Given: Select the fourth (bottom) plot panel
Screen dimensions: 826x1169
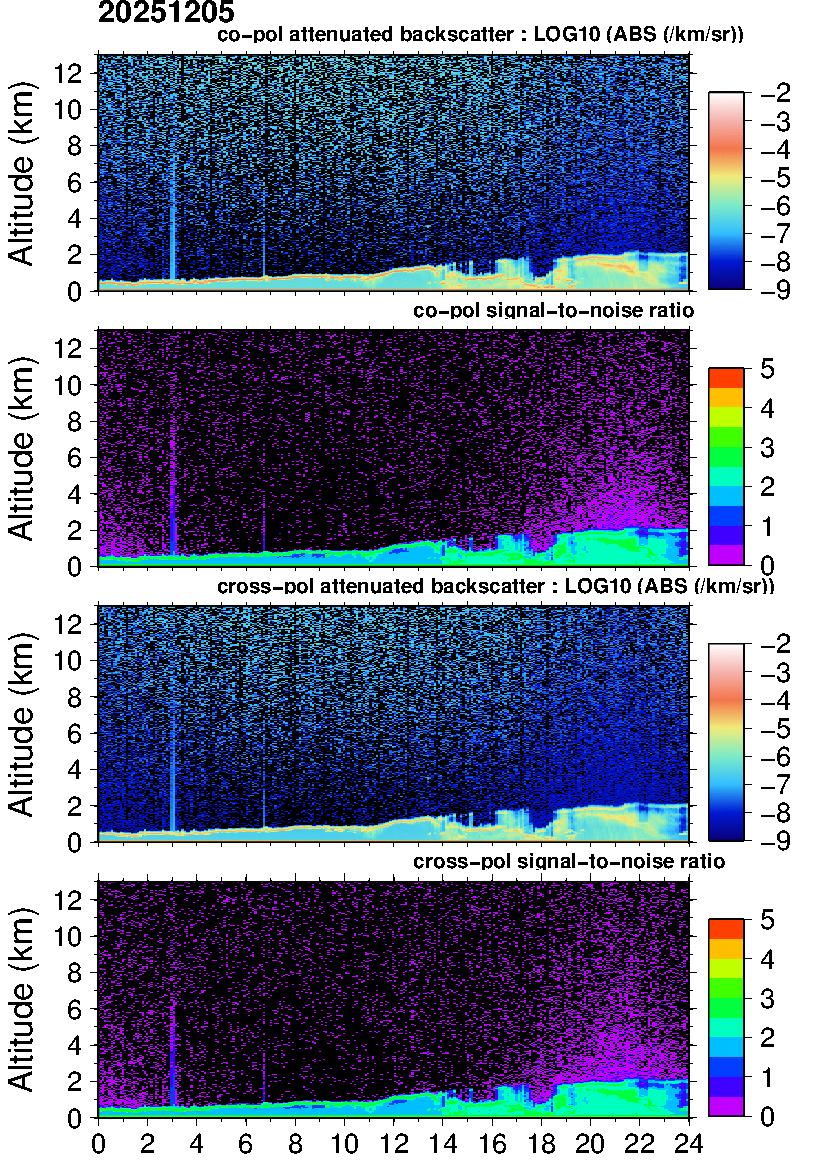Looking at the screenshot, I should (x=393, y=999).
